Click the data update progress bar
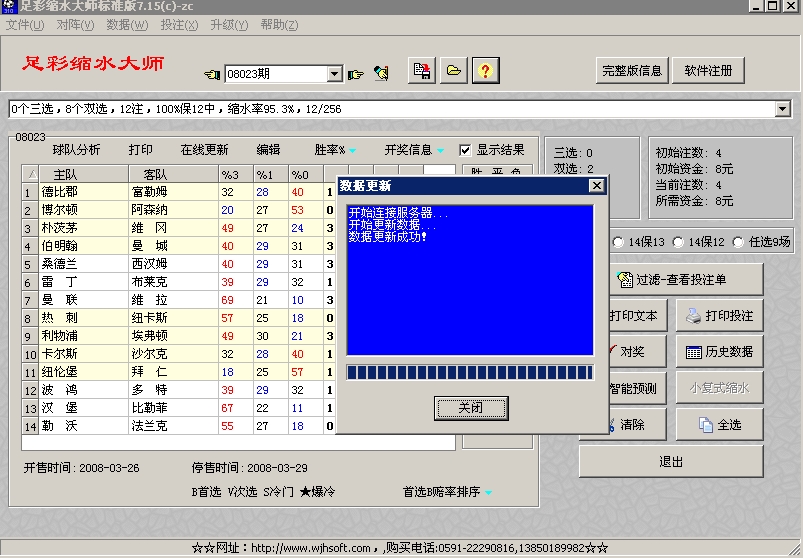 pos(470,373)
